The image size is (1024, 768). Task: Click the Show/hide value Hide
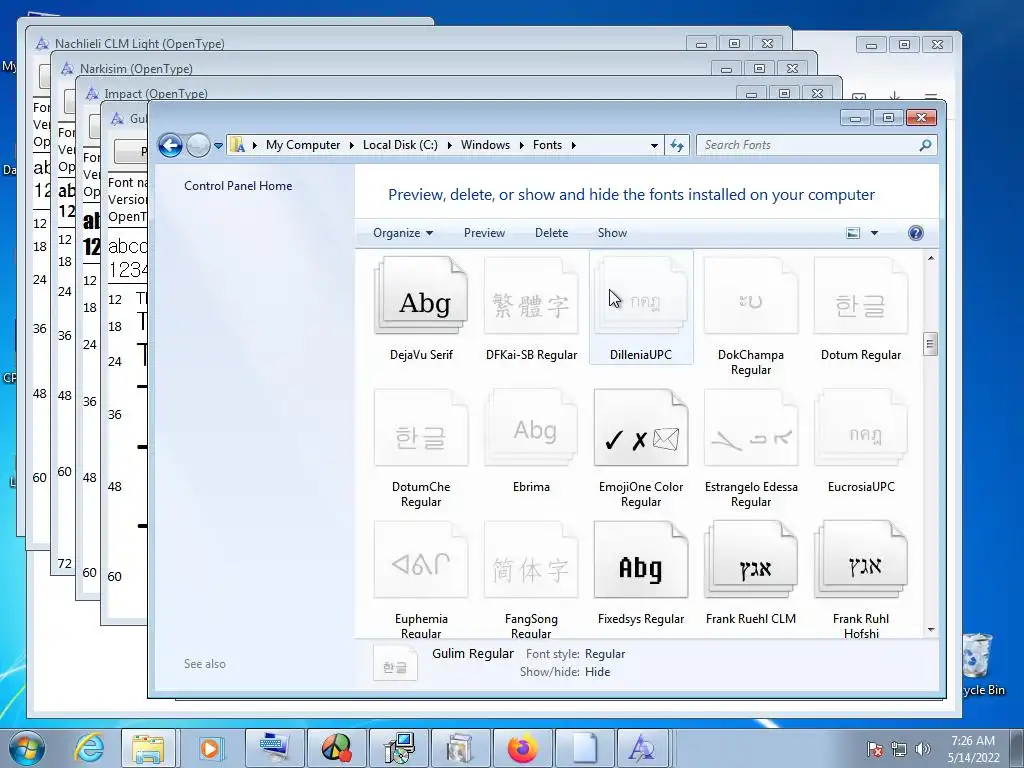(598, 672)
